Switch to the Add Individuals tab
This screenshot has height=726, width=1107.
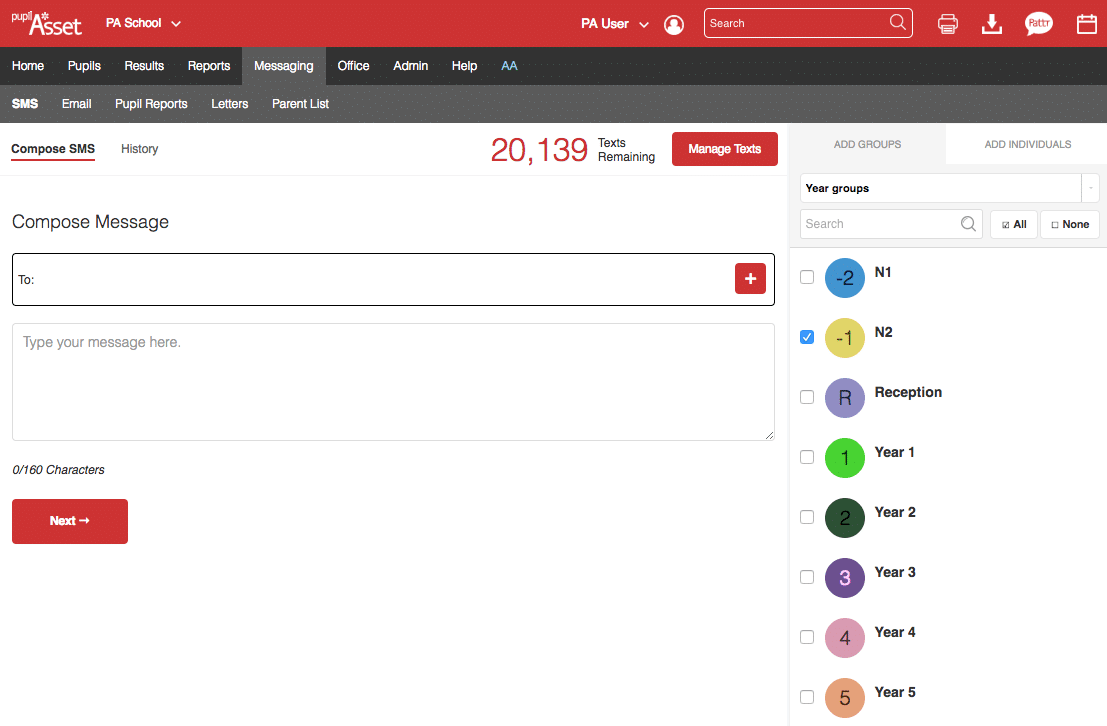coord(1027,144)
